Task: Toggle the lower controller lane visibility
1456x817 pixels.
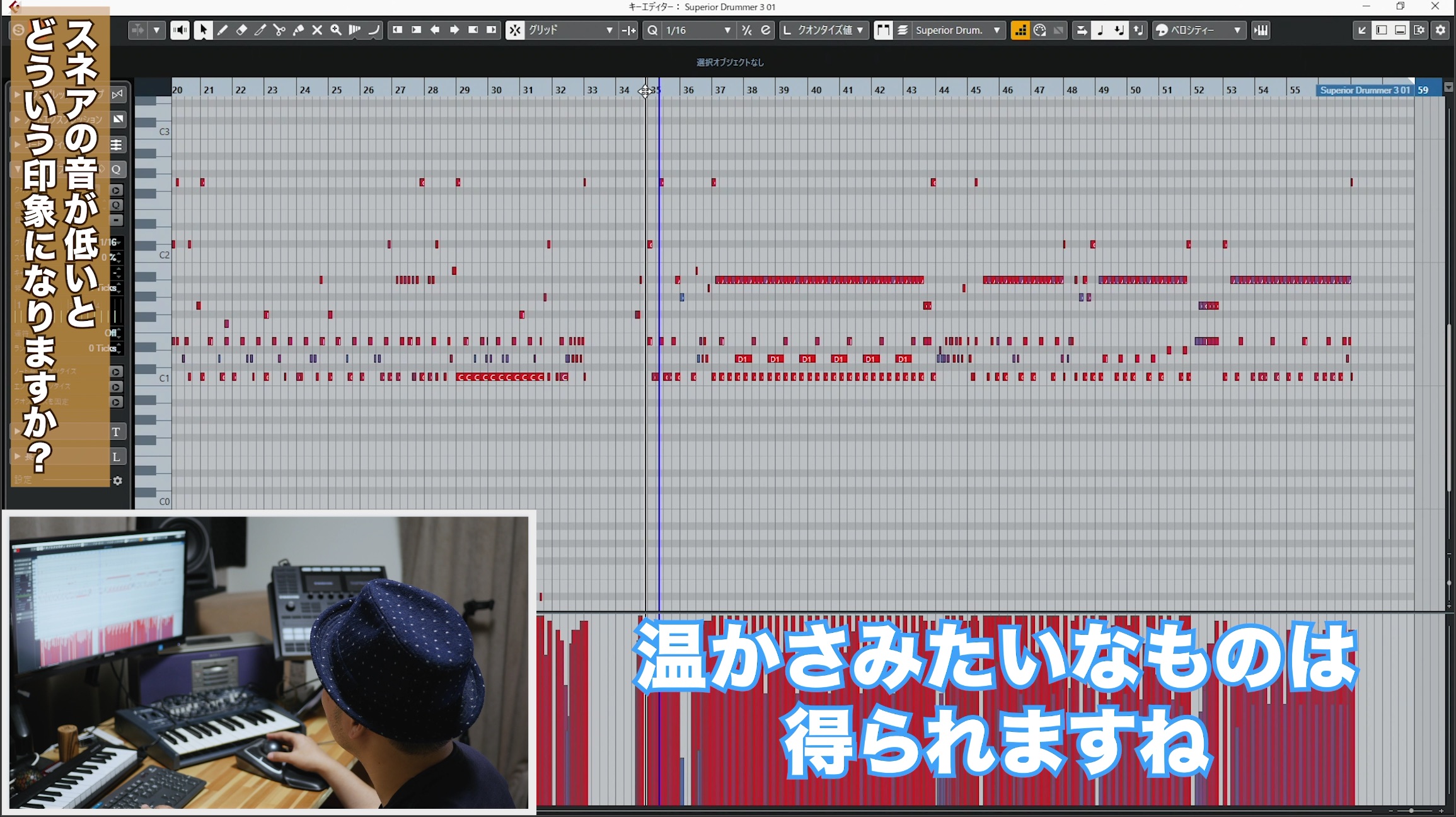Action: [1401, 30]
